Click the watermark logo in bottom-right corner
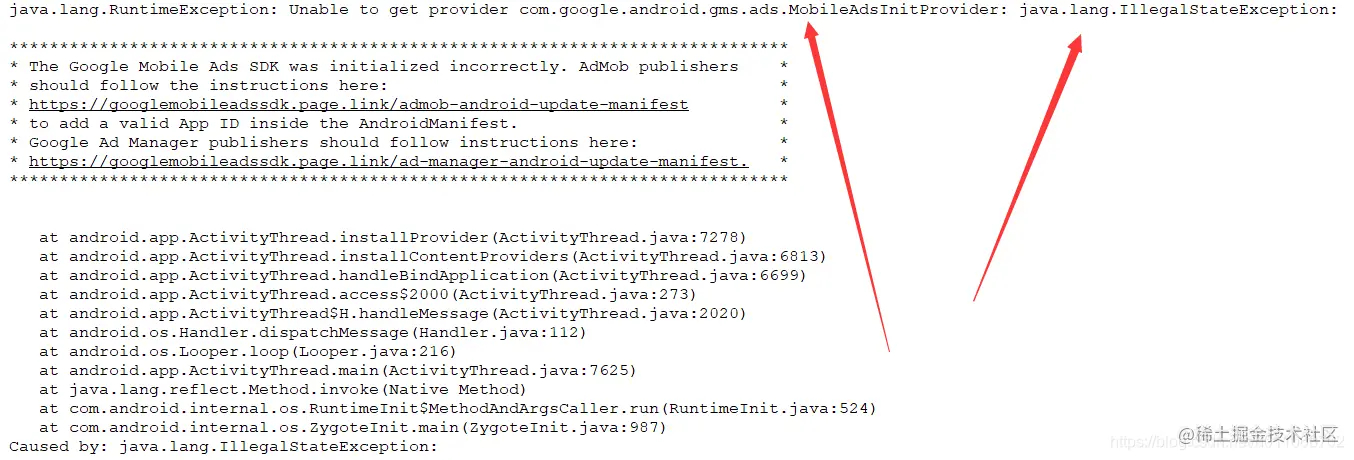The image size is (1354, 460). point(1258,434)
